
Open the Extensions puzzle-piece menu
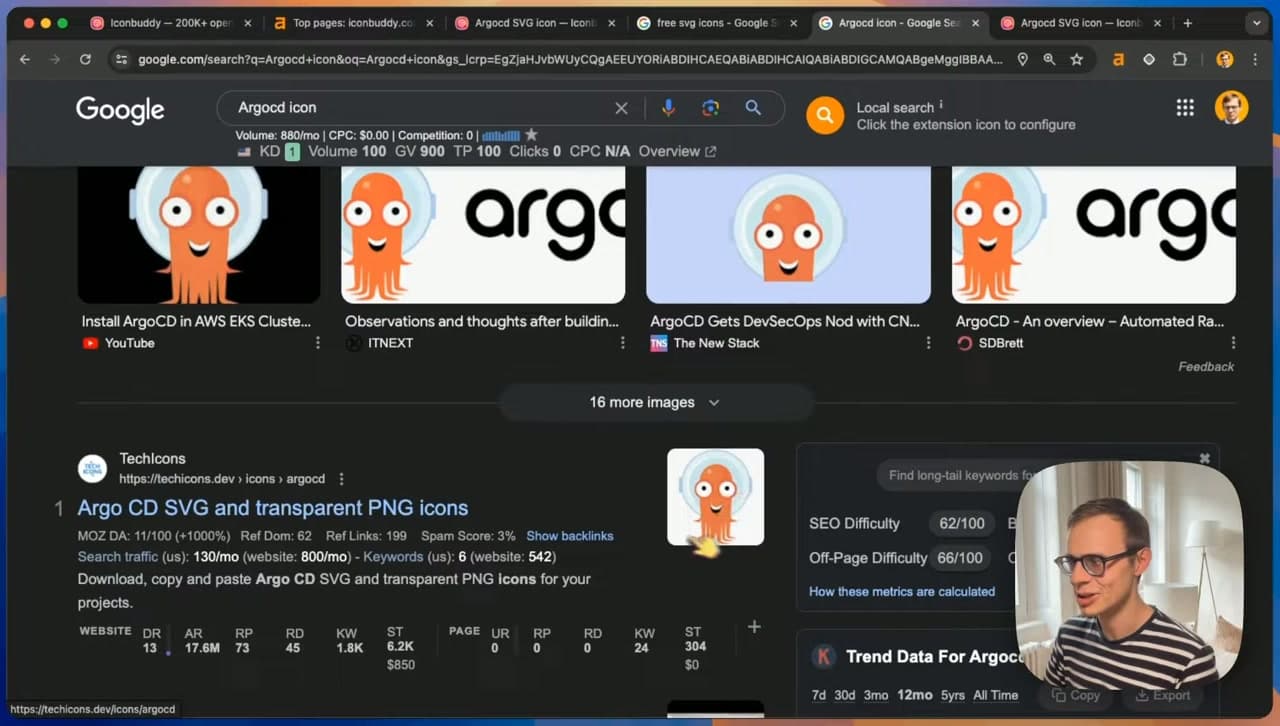pyautogui.click(x=1180, y=60)
